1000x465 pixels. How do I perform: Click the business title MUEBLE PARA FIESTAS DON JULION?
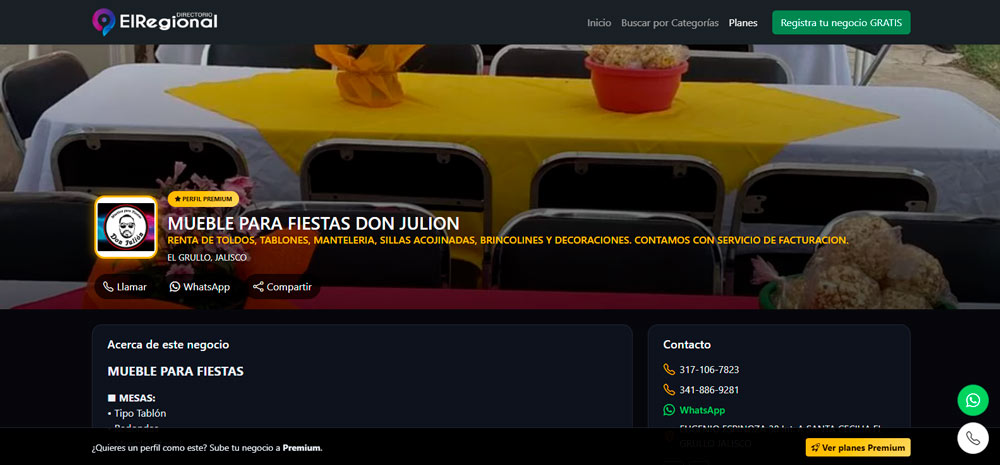tap(313, 224)
